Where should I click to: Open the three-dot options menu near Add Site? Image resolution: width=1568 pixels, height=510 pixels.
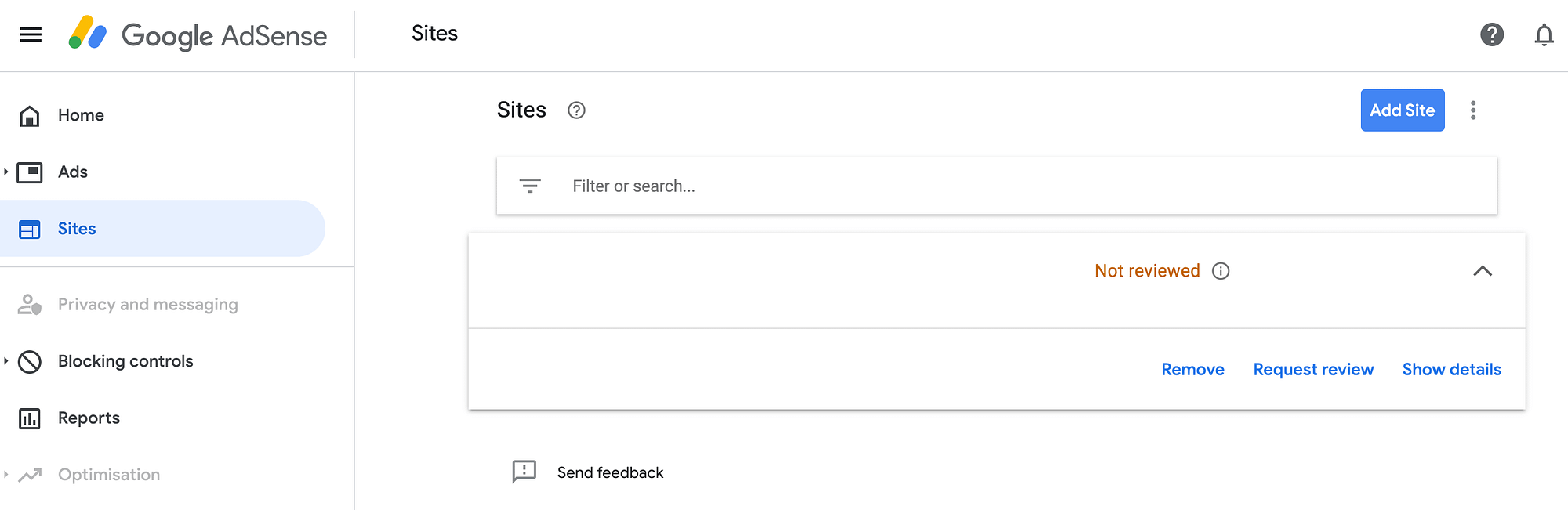(x=1474, y=110)
